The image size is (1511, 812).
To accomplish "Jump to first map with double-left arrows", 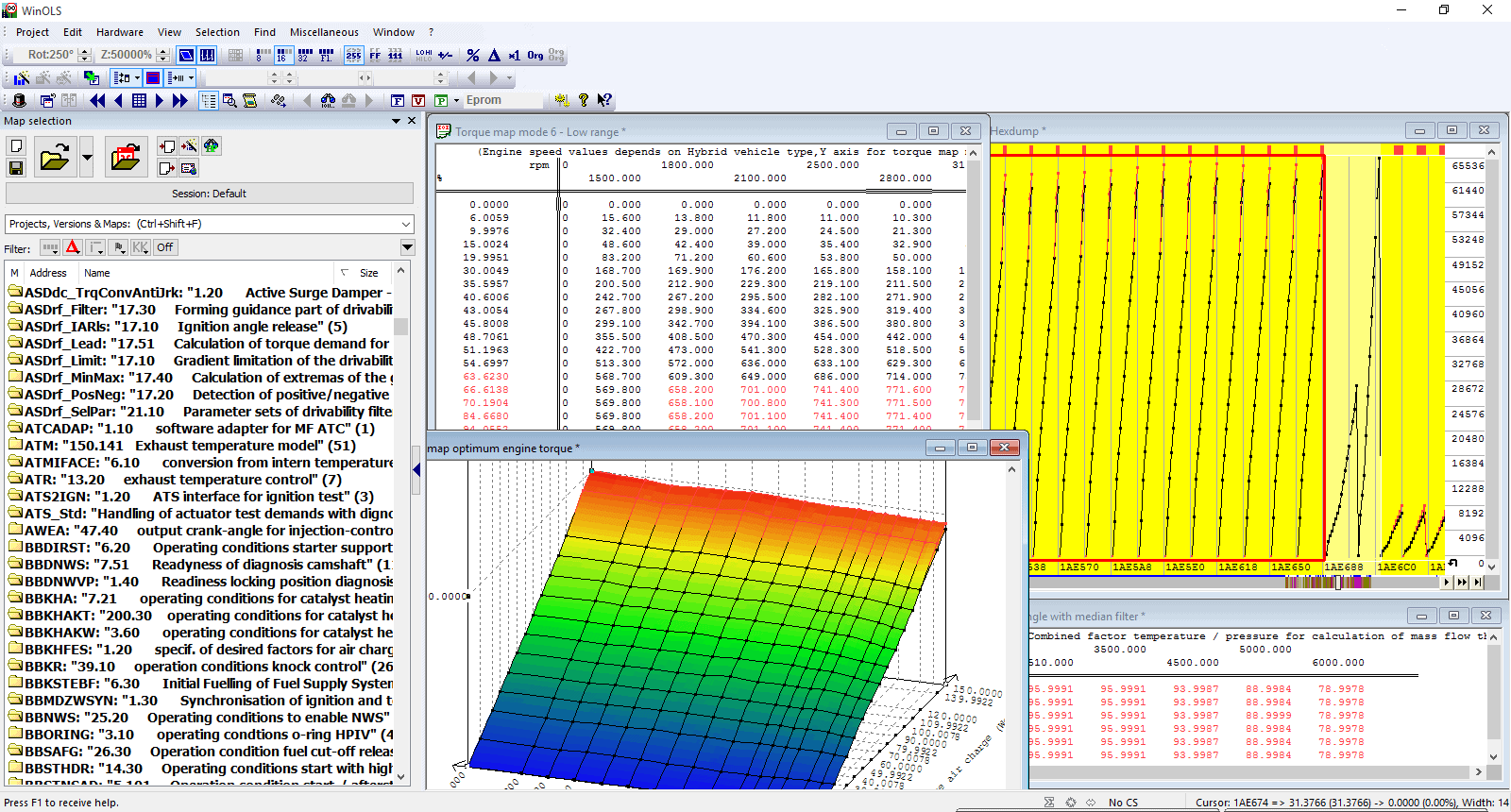I will coord(97,100).
